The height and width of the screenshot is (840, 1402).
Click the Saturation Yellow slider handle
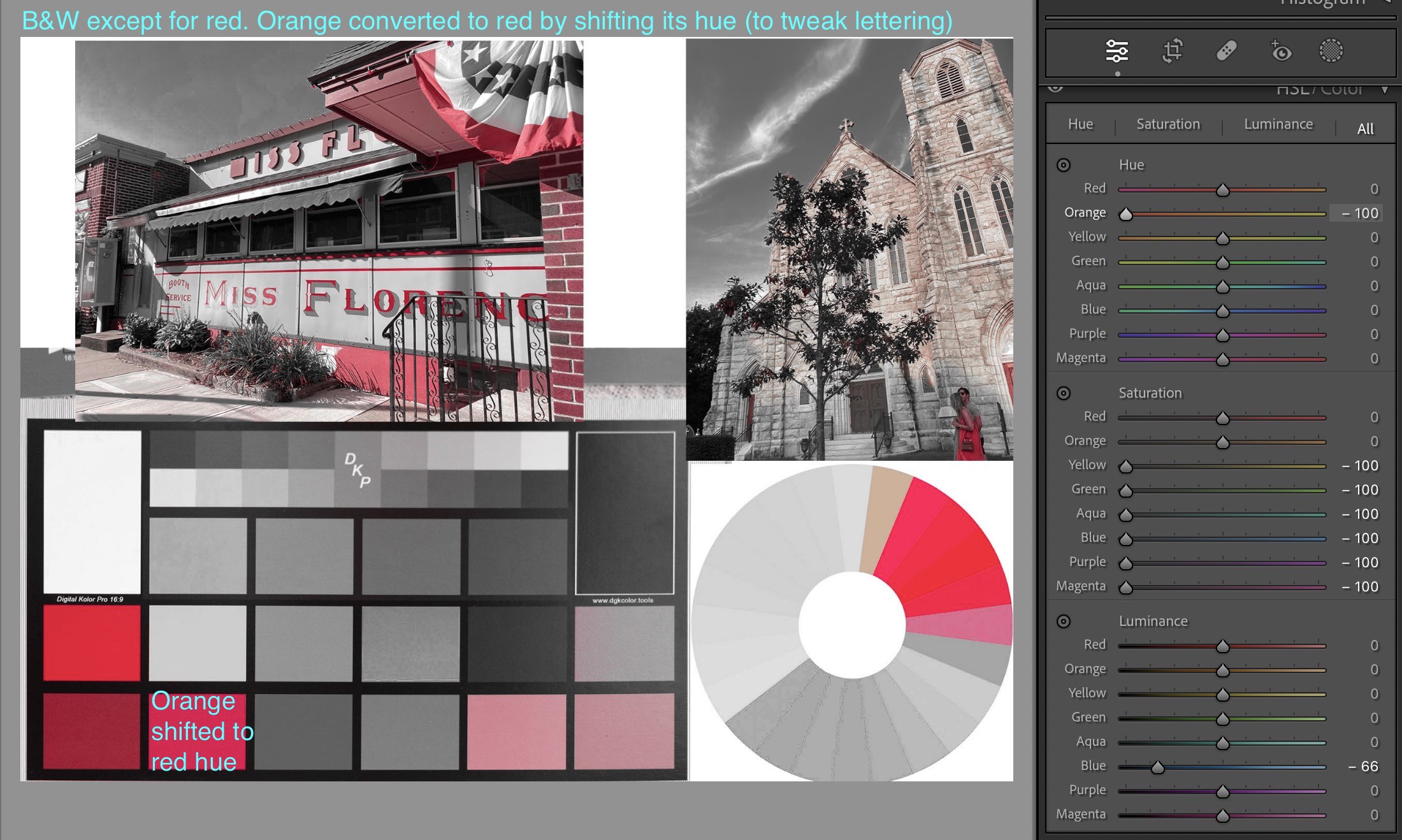(x=1126, y=467)
